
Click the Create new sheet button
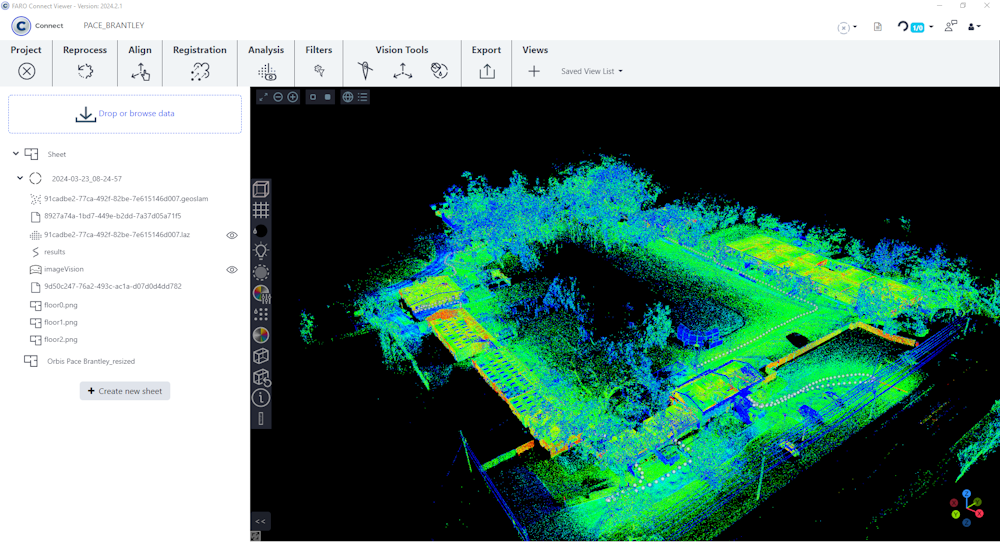(125, 391)
